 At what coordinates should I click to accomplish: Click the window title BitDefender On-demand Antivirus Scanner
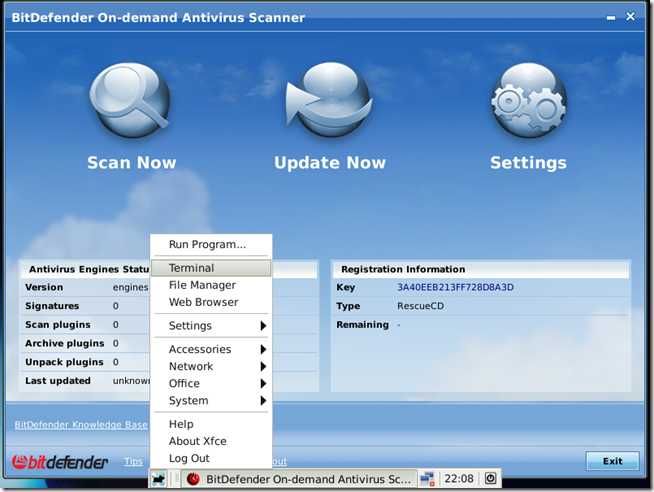tap(158, 18)
